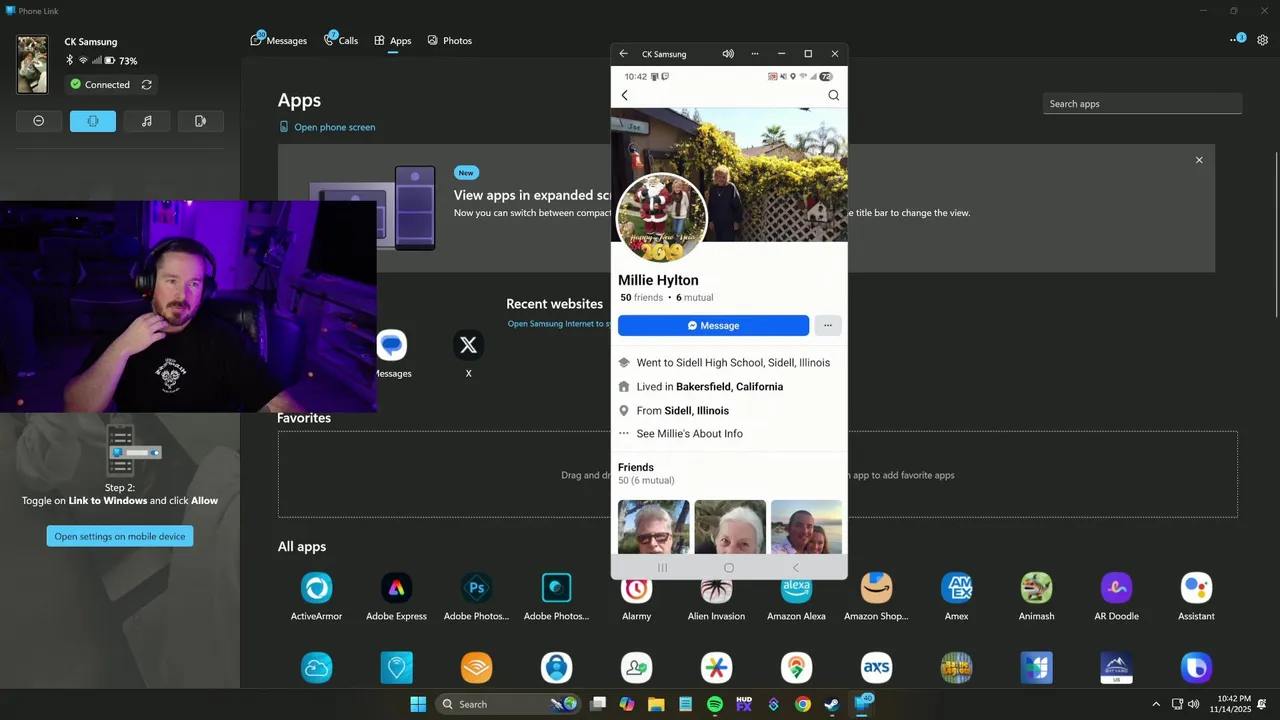Launch AR Doodle app
This screenshot has width=1280, height=720.
1116,588
